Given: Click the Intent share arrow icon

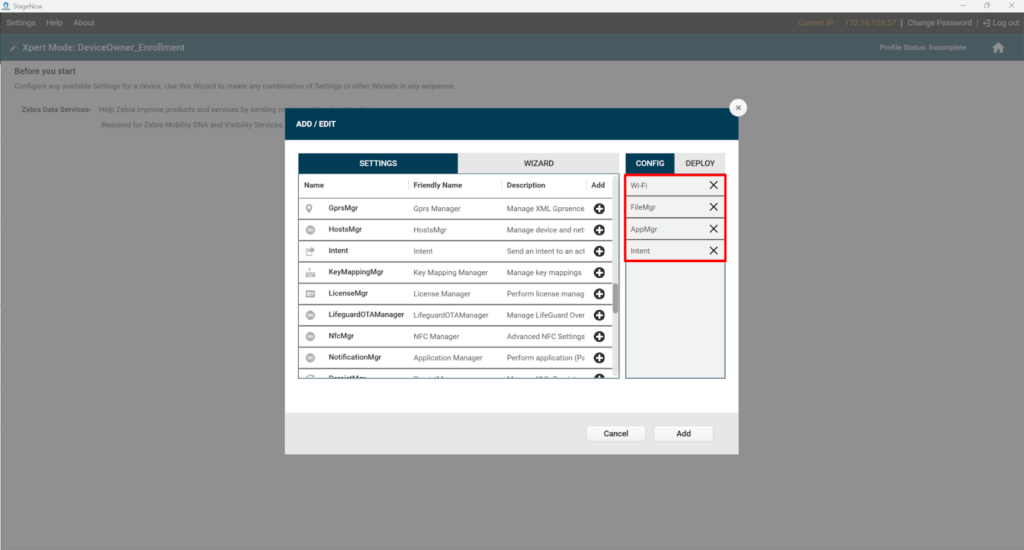Looking at the screenshot, I should 310,251.
